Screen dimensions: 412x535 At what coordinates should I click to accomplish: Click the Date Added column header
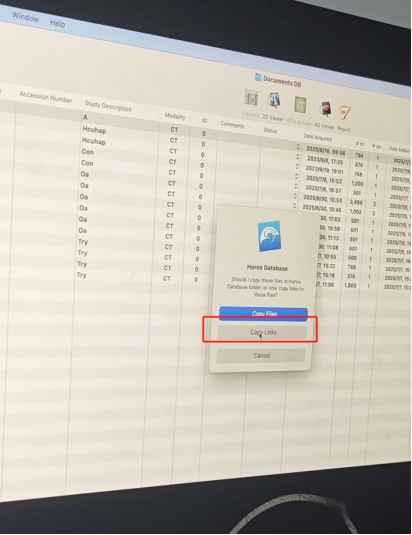point(399,149)
